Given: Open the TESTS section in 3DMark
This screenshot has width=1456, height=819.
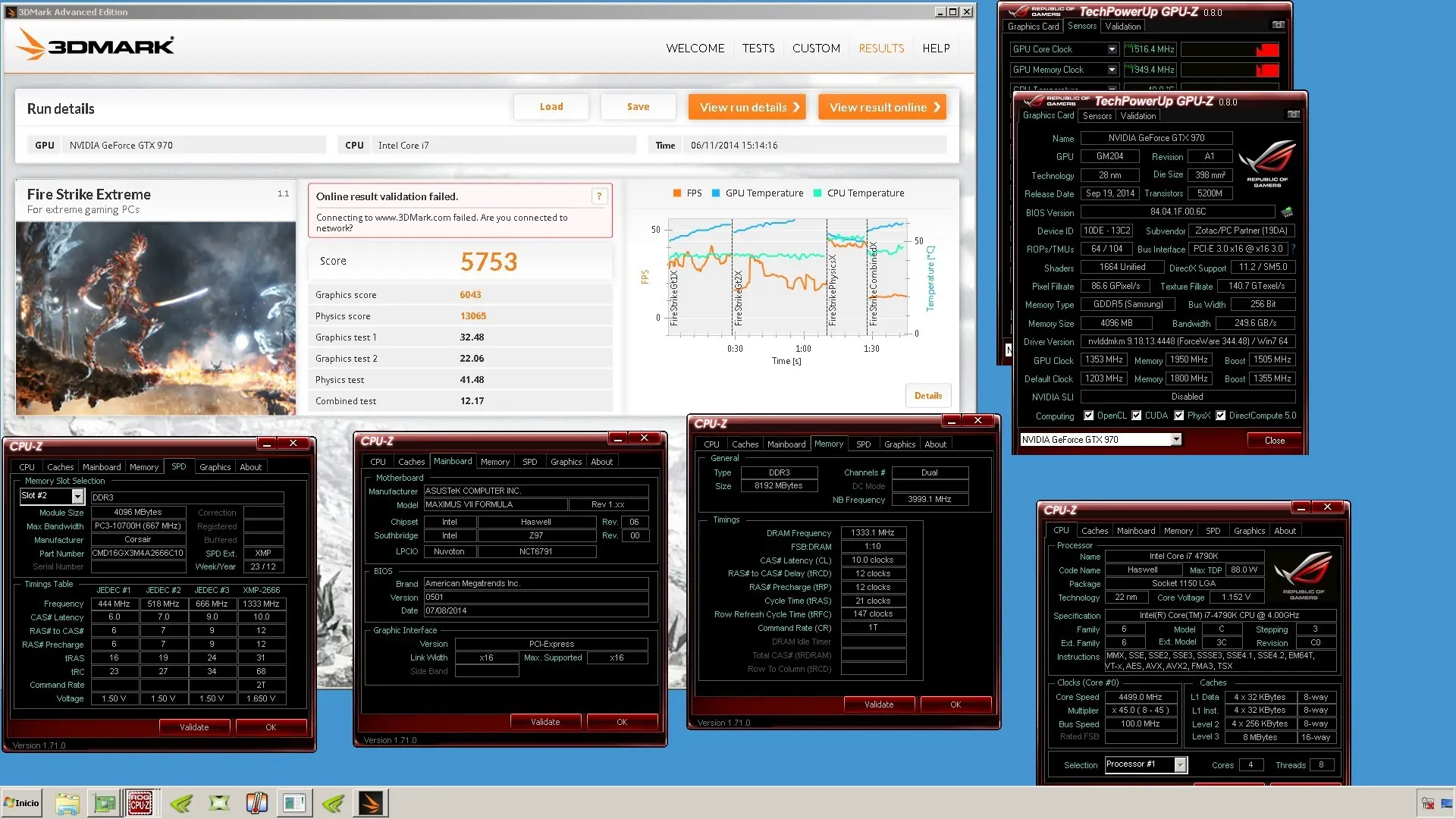Looking at the screenshot, I should pos(758,49).
